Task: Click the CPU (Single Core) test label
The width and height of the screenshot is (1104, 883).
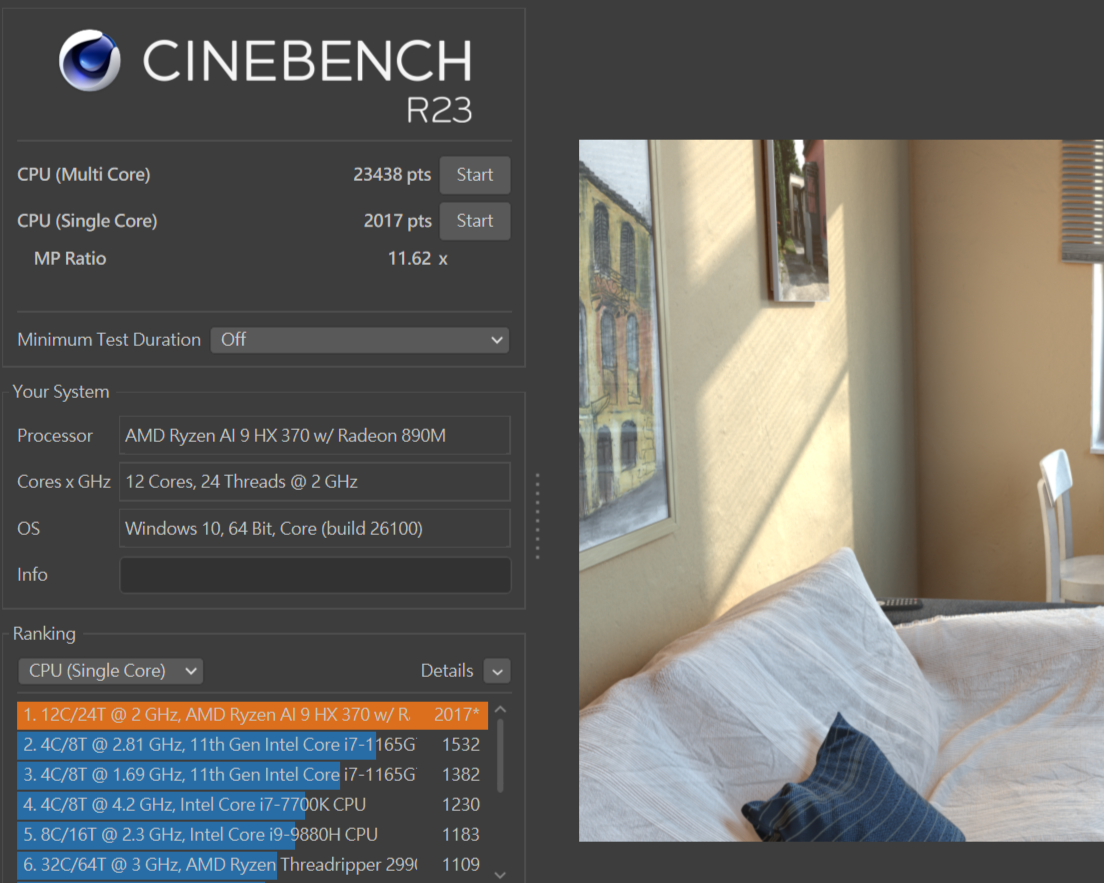Action: (87, 221)
